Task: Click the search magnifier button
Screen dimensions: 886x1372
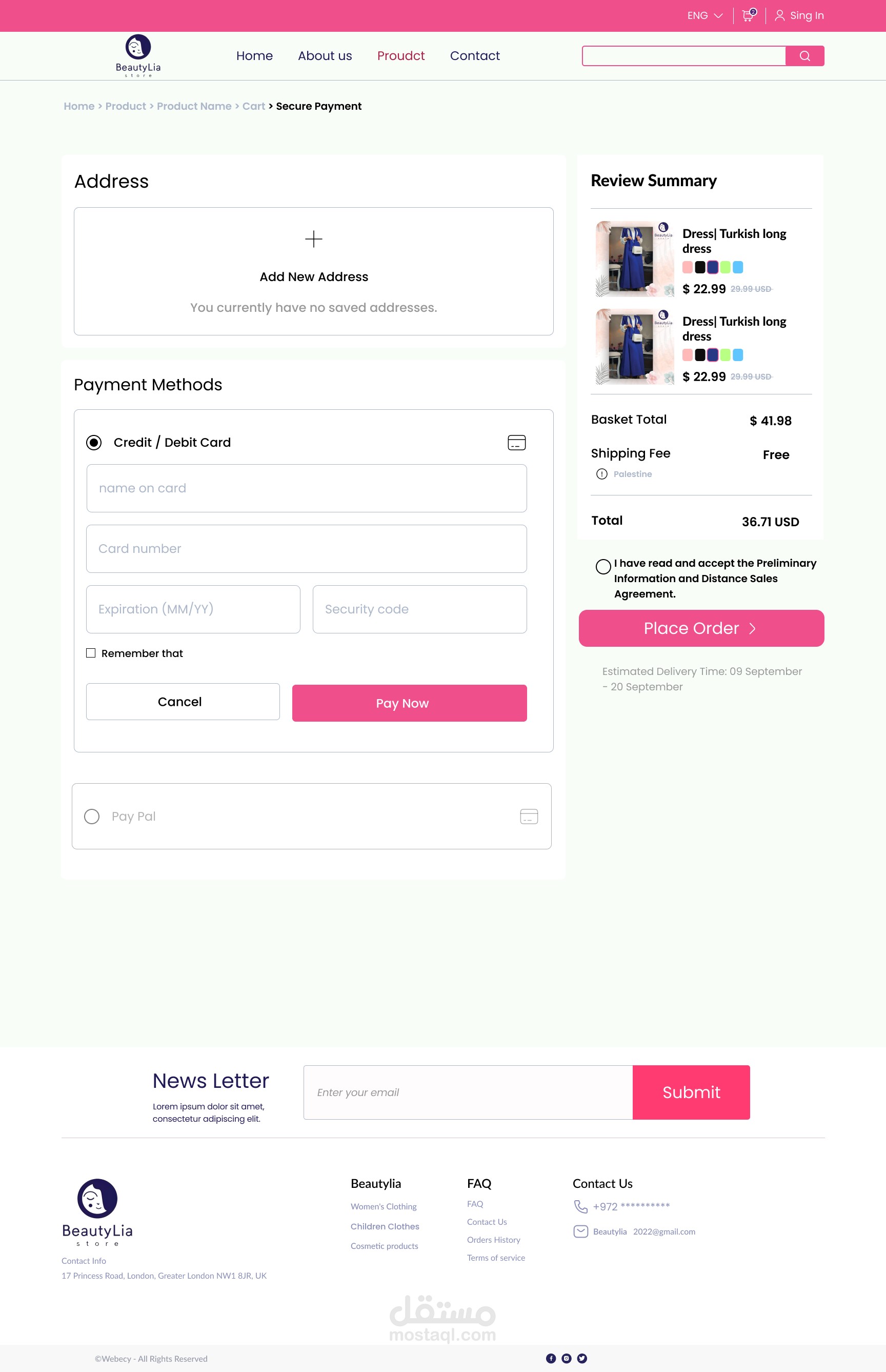Action: (x=804, y=56)
